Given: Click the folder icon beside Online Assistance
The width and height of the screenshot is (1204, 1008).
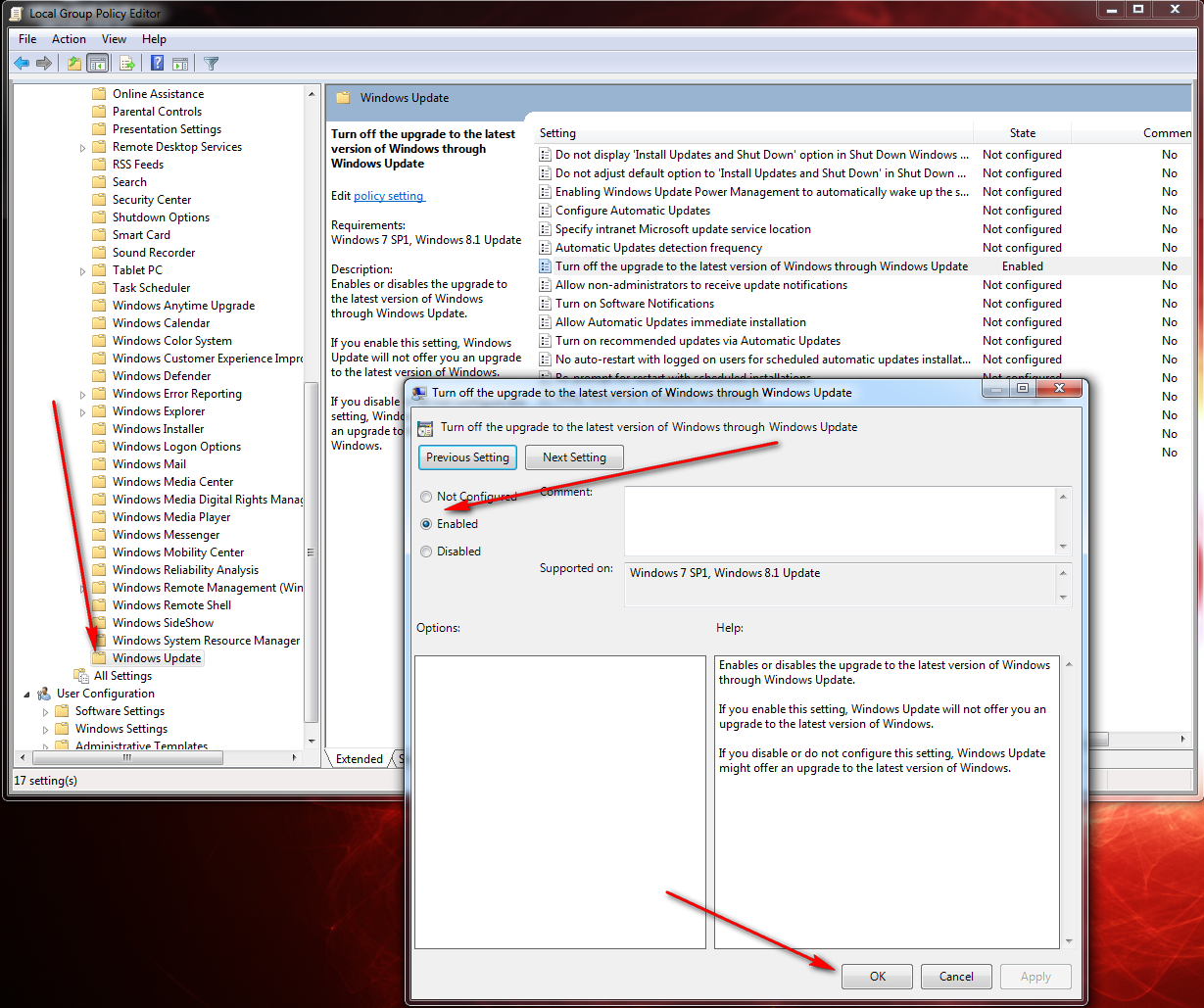Looking at the screenshot, I should pyautogui.click(x=99, y=94).
